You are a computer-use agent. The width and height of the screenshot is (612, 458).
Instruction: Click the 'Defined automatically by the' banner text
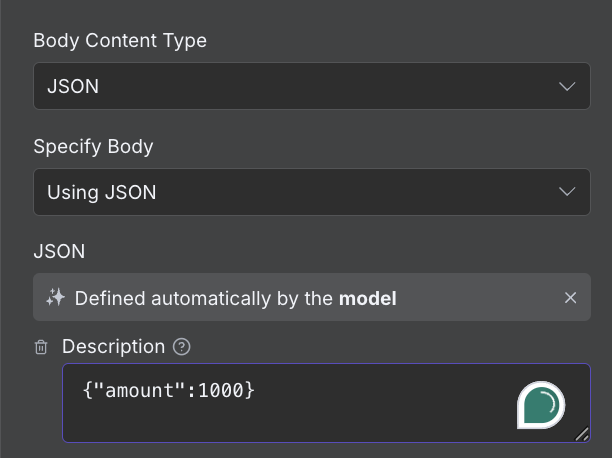click(204, 298)
